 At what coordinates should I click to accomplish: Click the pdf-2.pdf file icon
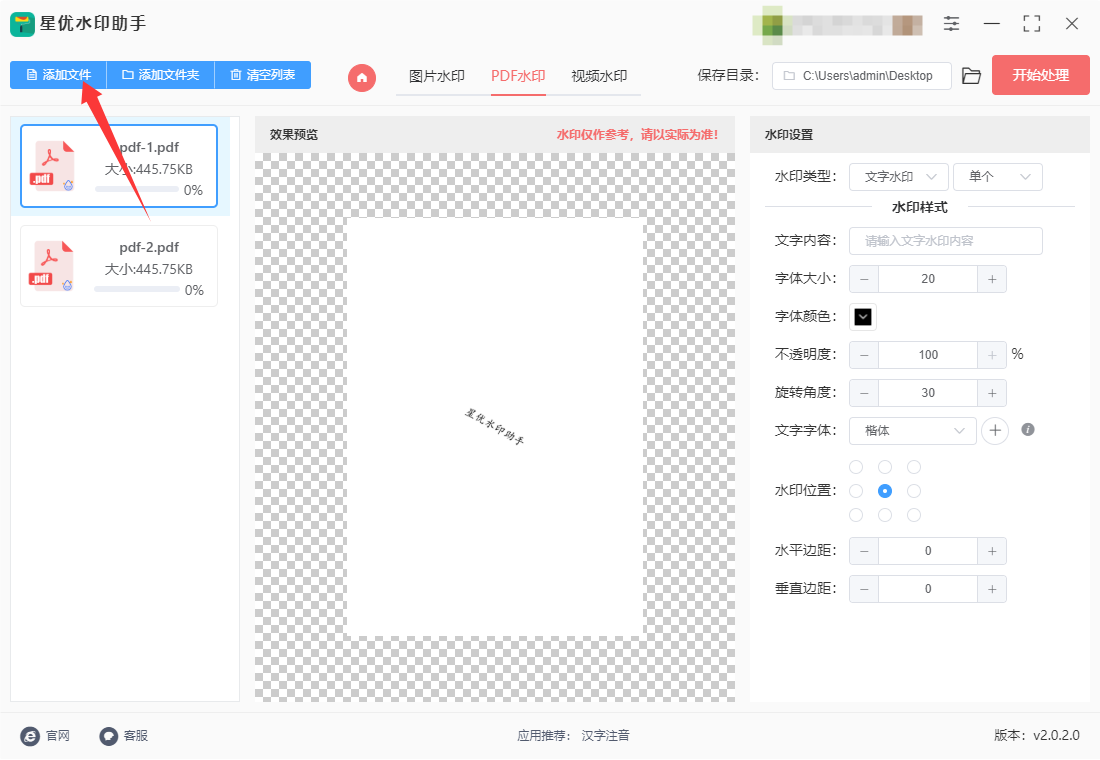tap(52, 266)
